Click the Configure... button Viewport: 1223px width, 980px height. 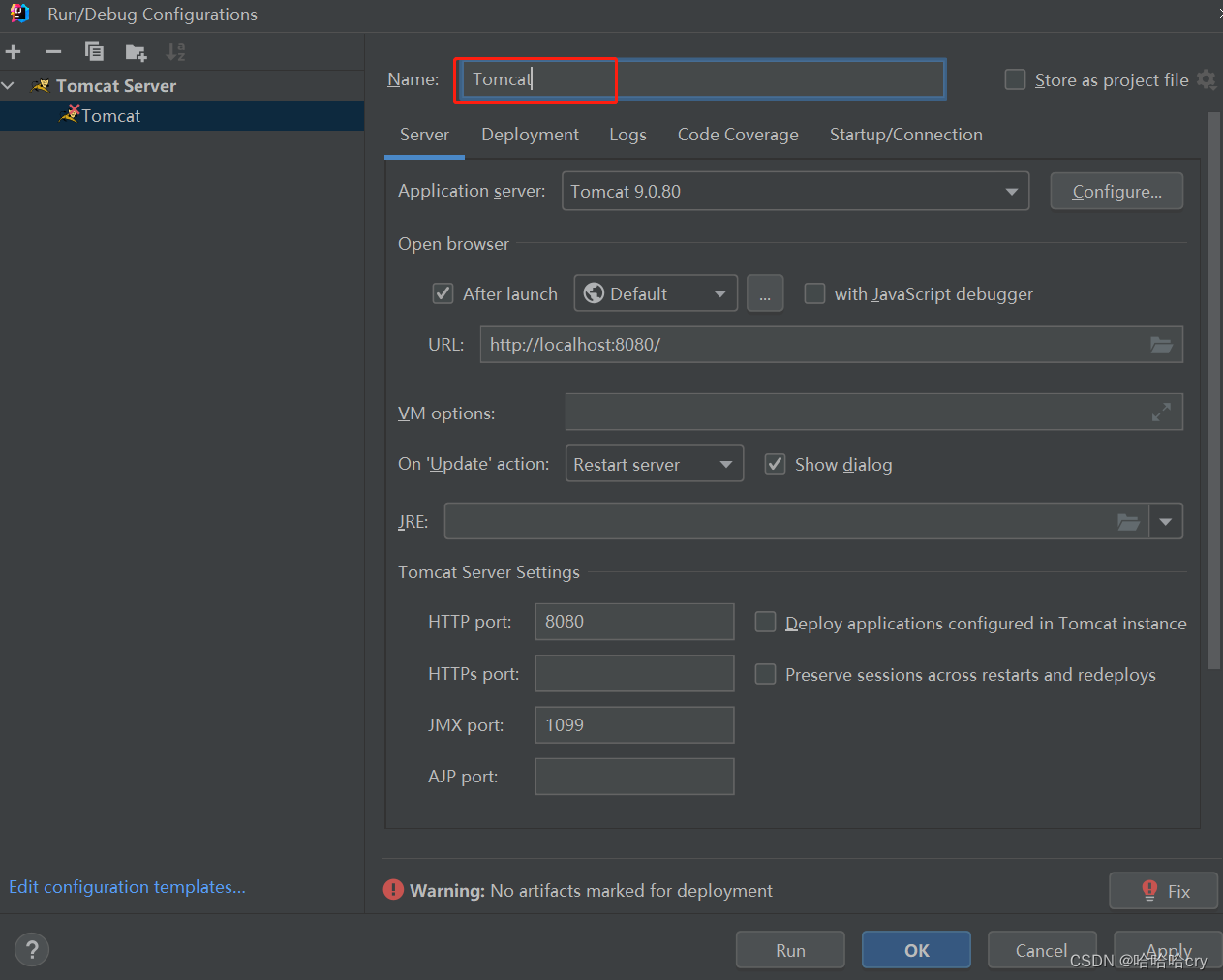[1116, 191]
